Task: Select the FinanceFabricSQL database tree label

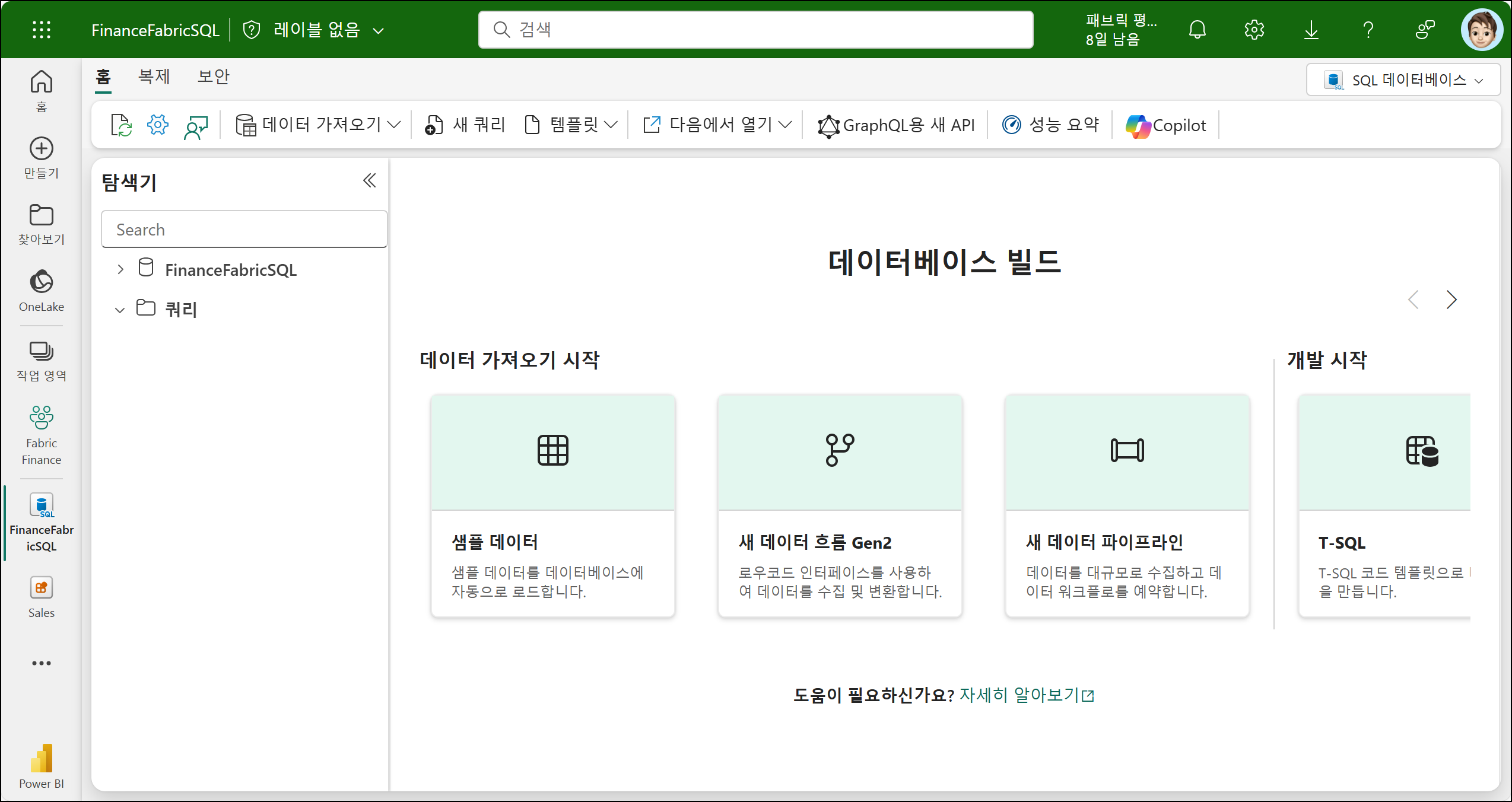Action: [x=231, y=270]
